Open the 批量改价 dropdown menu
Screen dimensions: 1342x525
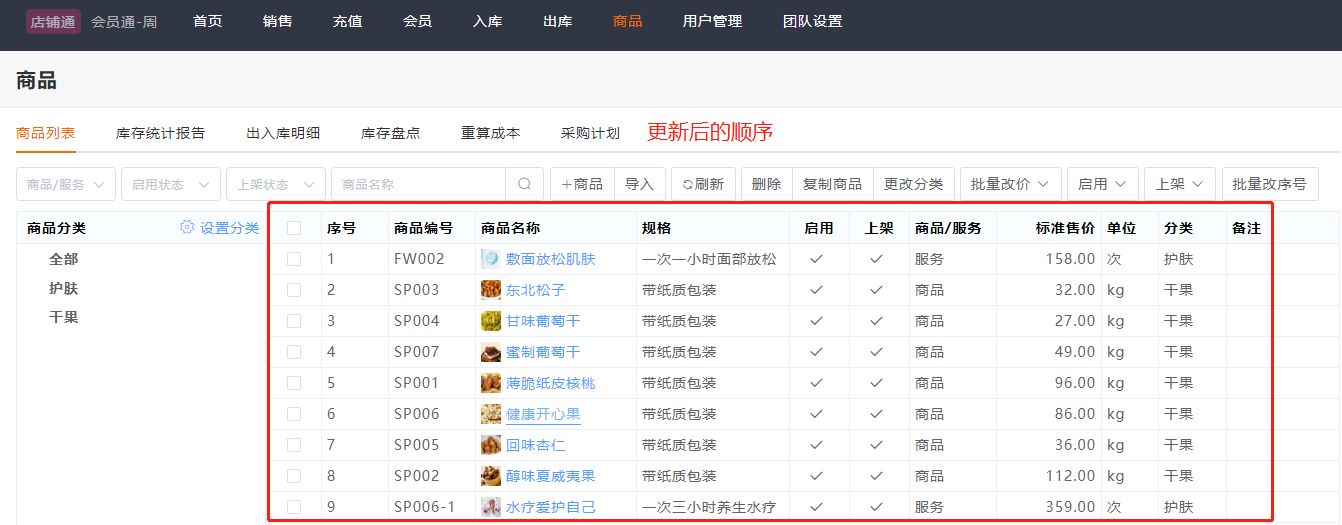1010,184
